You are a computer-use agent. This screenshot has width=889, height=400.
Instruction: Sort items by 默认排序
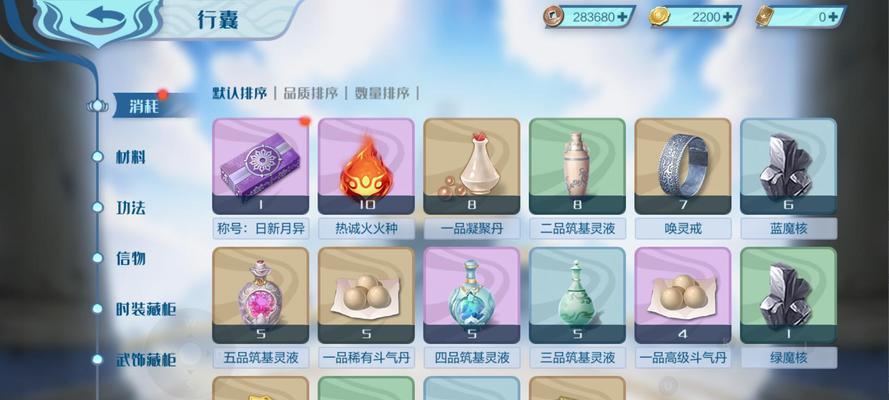point(239,93)
